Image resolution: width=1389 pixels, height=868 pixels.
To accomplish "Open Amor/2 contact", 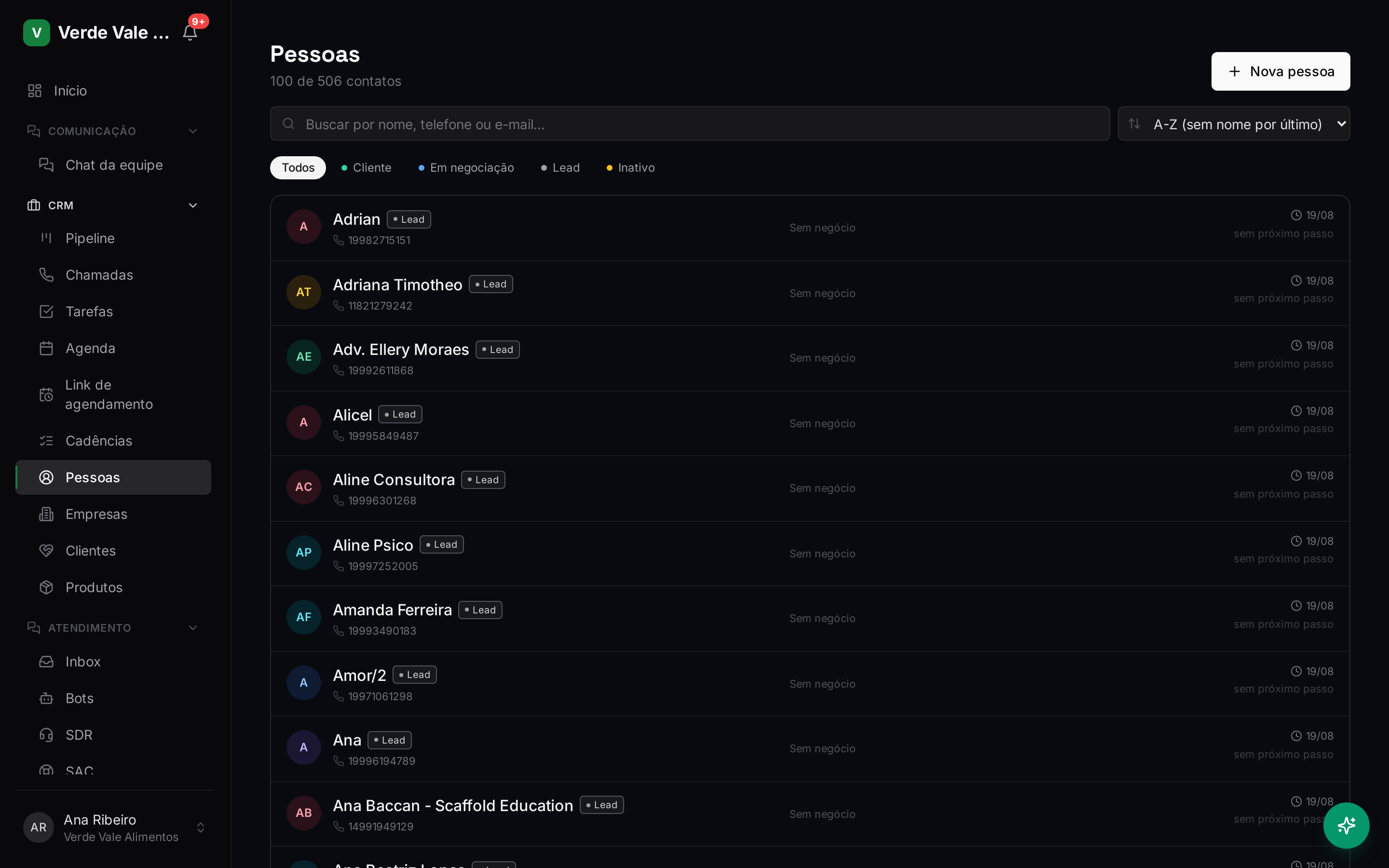I will 810,684.
